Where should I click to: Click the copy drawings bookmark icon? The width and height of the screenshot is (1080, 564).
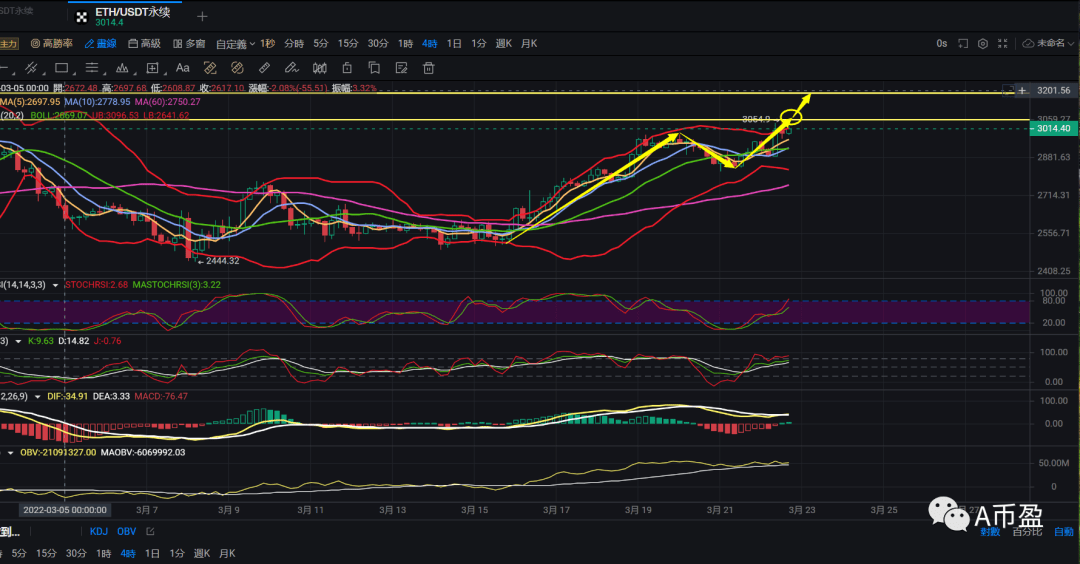click(374, 68)
